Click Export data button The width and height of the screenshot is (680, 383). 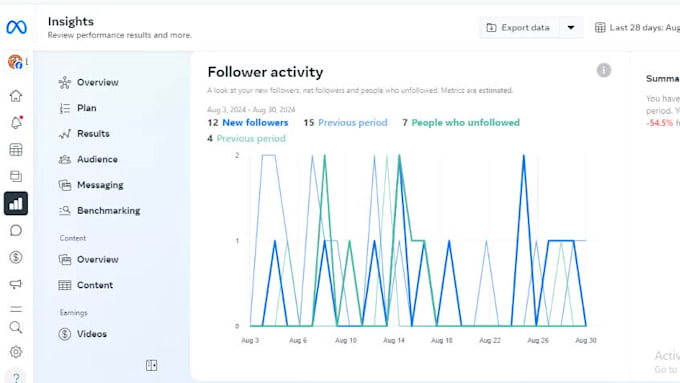519,28
